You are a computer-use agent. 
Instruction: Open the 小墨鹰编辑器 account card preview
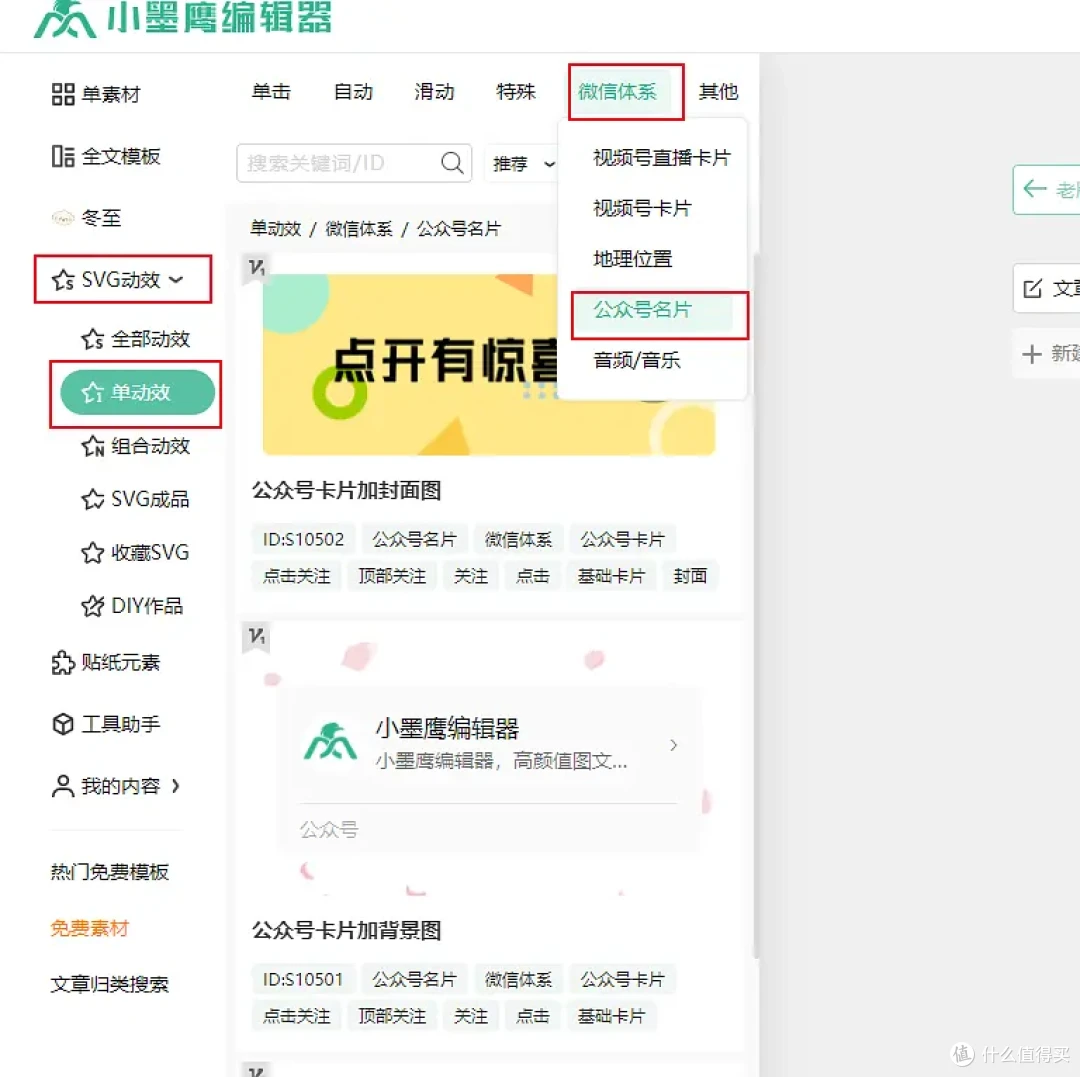point(489,769)
